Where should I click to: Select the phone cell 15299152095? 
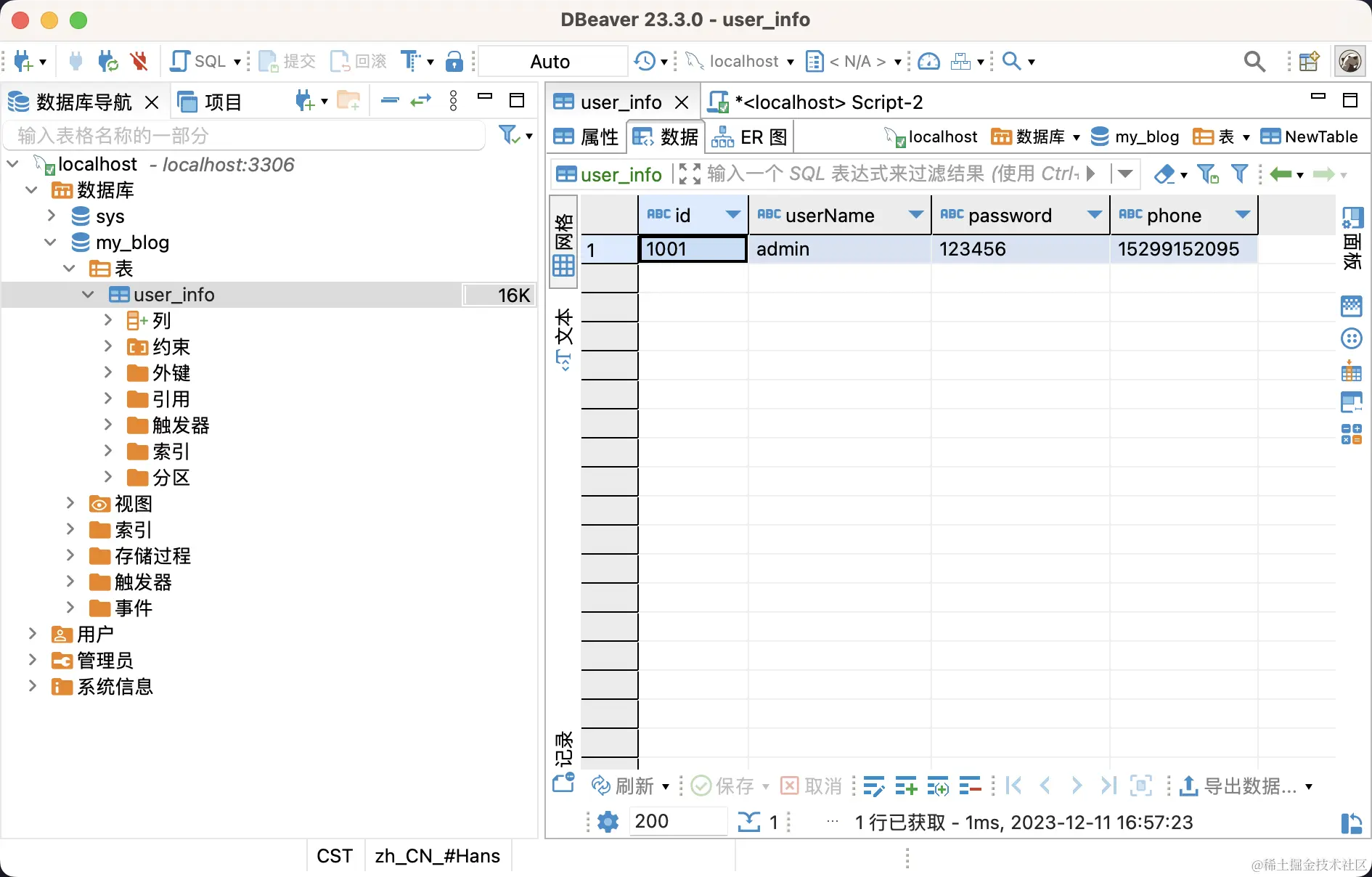pyautogui.click(x=1183, y=249)
